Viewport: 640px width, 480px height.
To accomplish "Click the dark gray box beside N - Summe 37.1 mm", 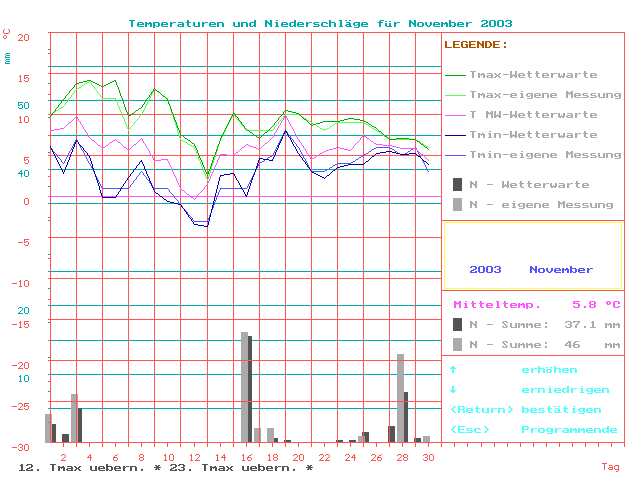I will pos(458,324).
